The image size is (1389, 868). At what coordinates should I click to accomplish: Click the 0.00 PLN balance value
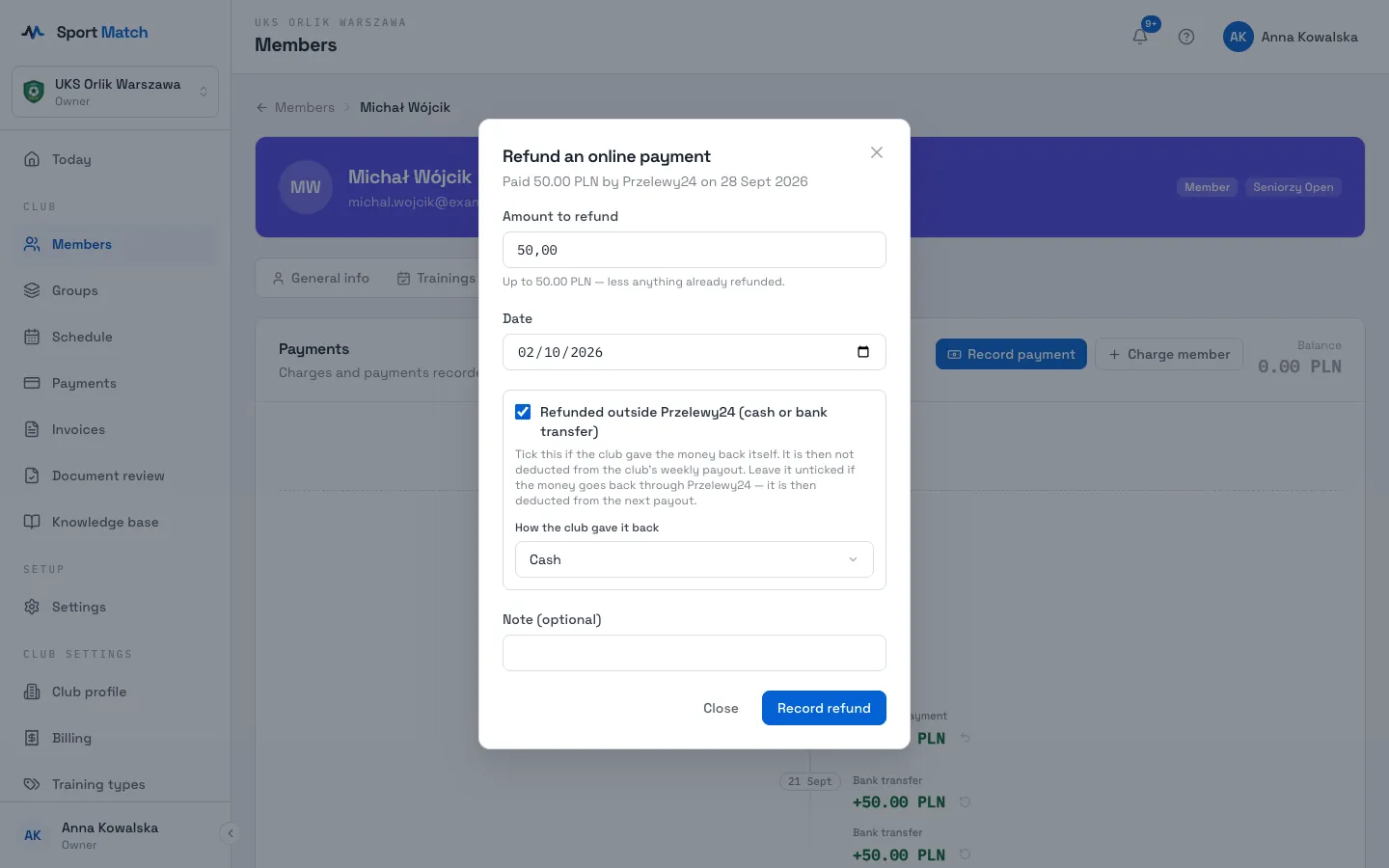[1299, 366]
